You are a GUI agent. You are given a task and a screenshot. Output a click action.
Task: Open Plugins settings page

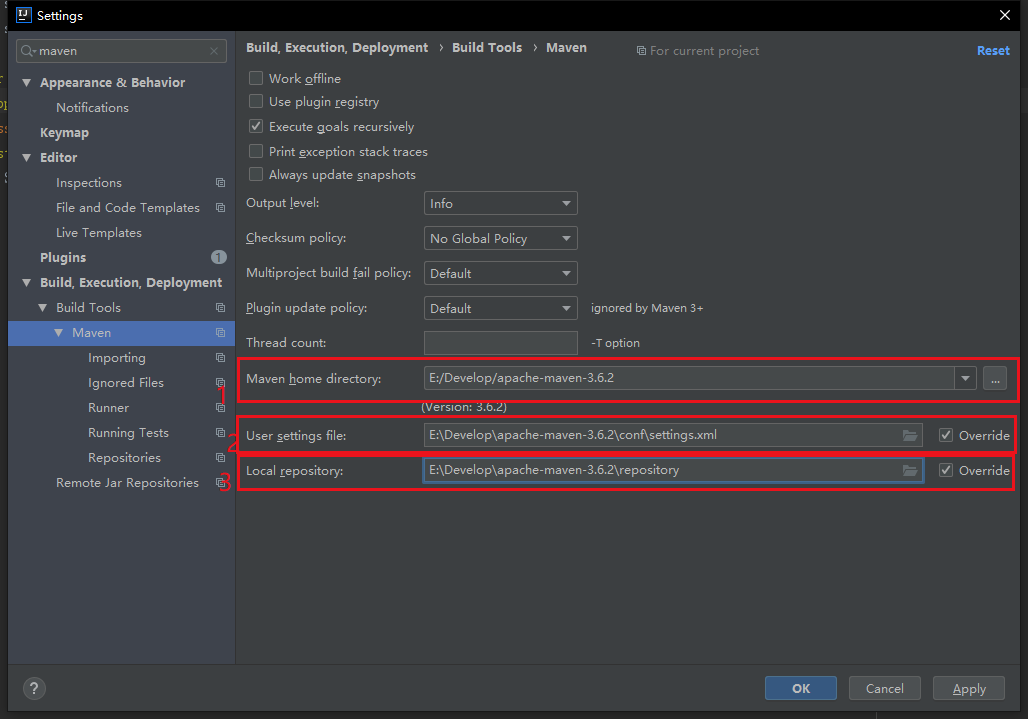[63, 258]
